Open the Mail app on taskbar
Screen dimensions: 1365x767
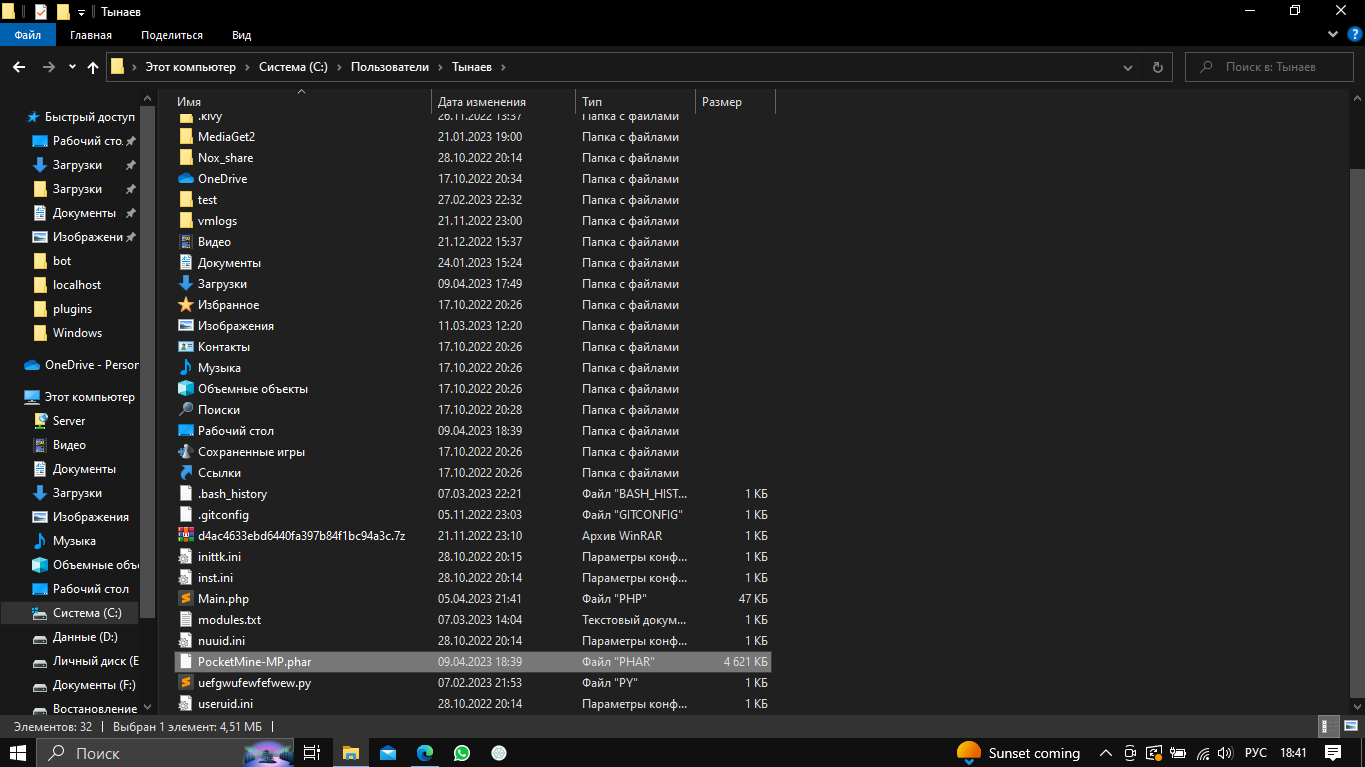point(387,753)
